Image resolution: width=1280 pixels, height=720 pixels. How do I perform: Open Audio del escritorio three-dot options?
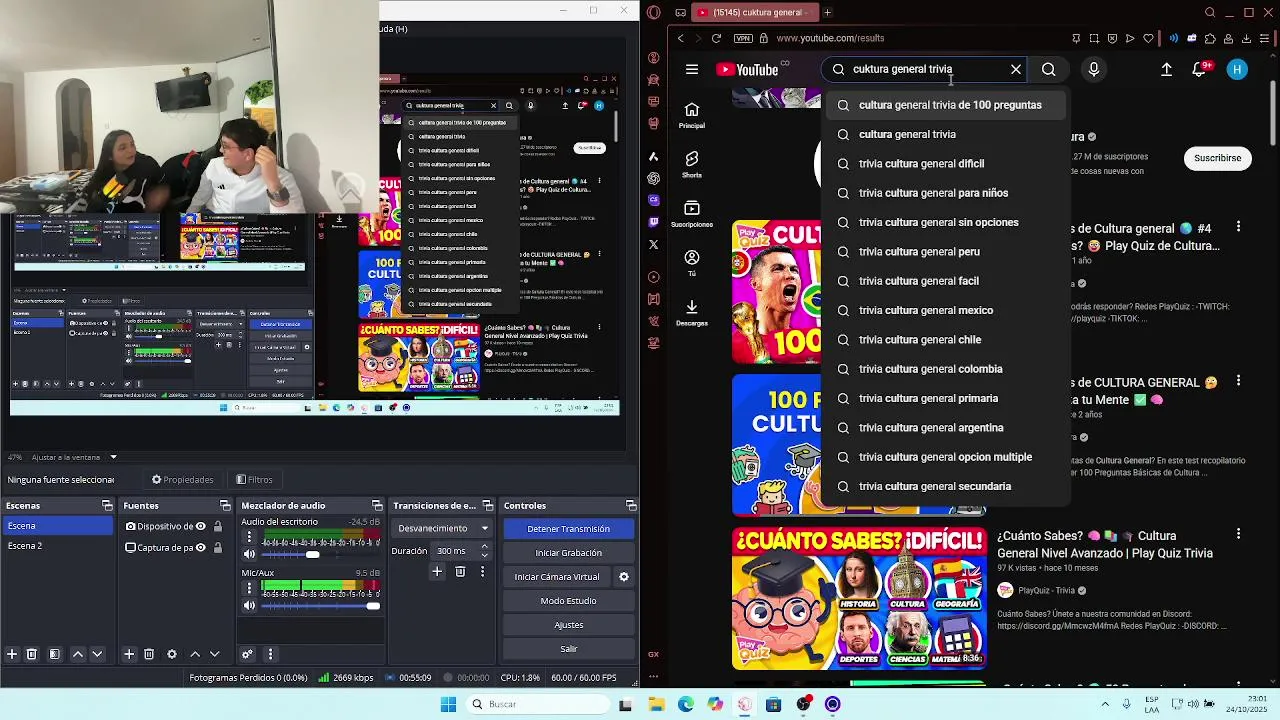[250, 537]
